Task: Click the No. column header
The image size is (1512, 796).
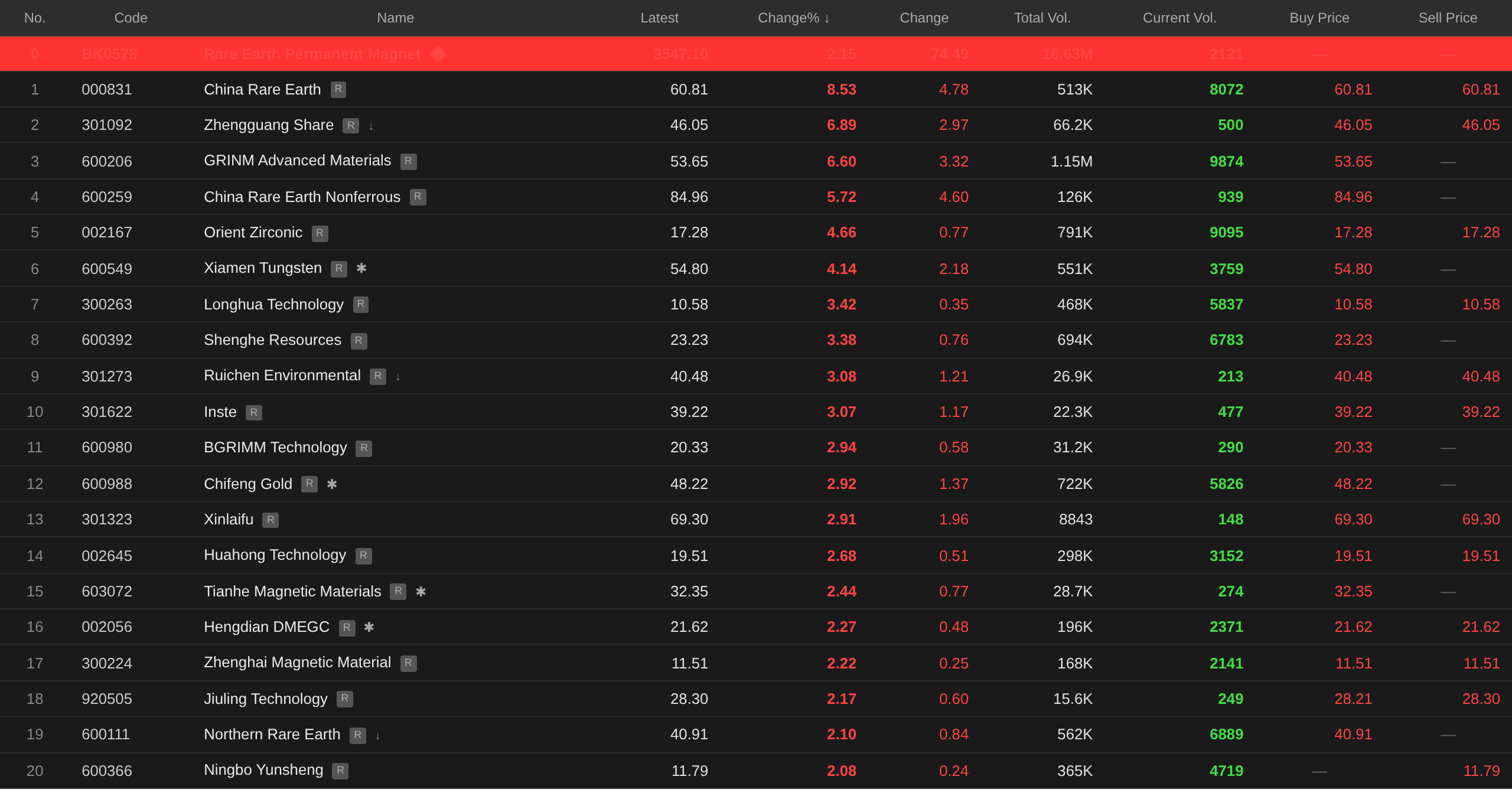Action: coord(35,18)
